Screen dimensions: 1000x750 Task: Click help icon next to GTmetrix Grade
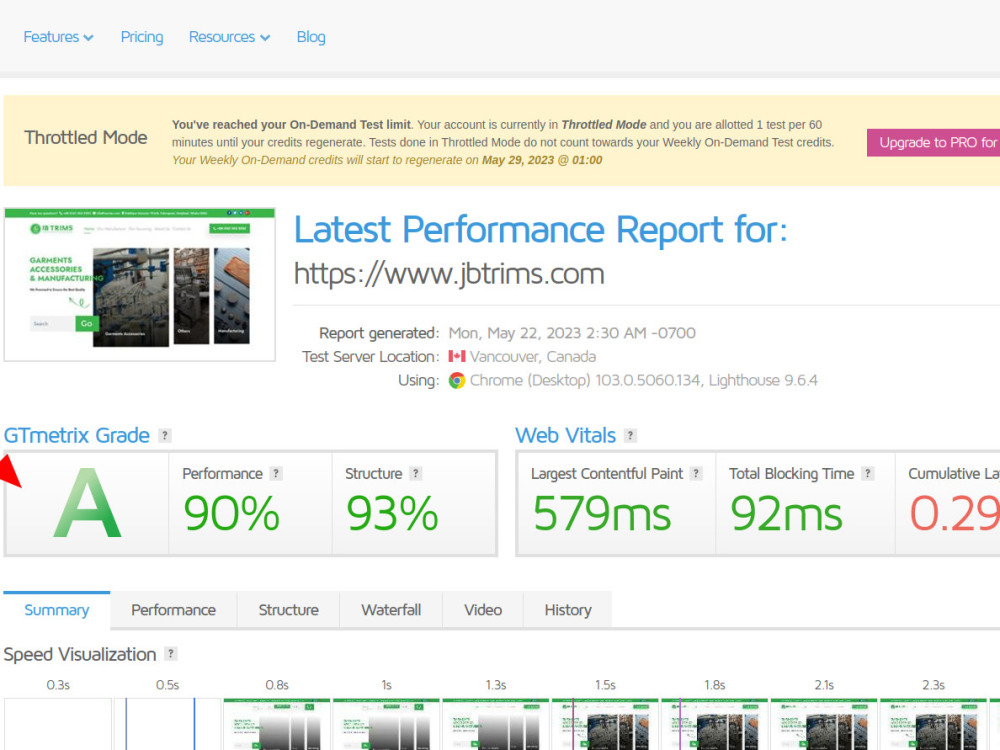point(165,436)
